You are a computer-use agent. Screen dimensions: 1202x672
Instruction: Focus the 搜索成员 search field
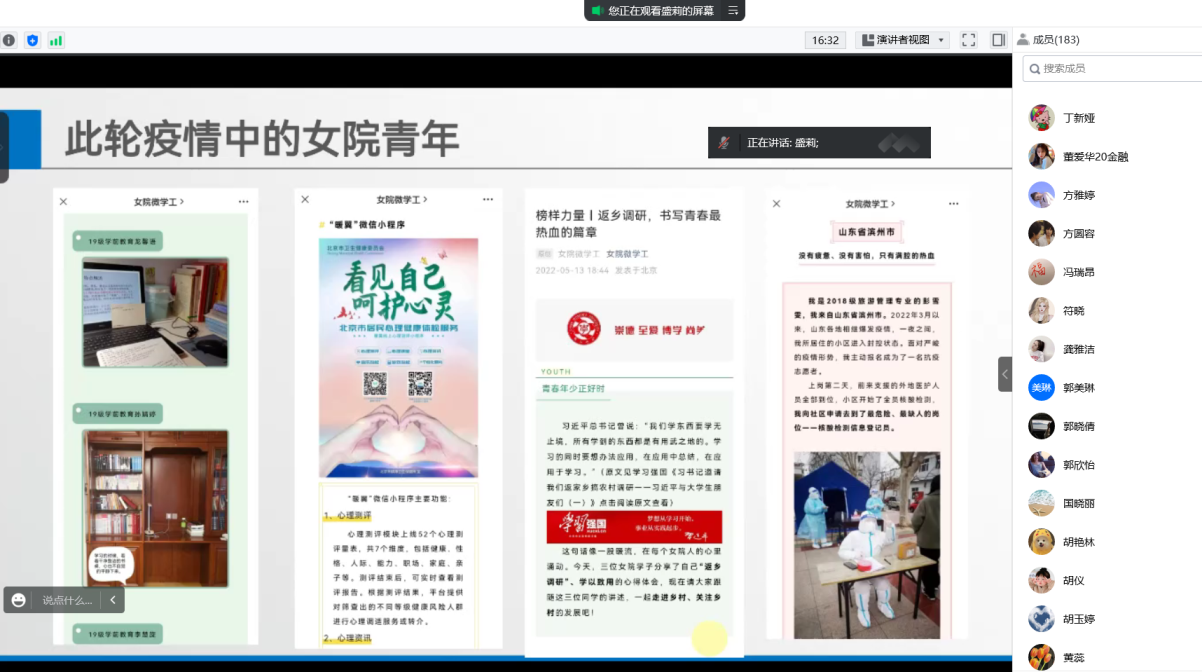[1112, 68]
